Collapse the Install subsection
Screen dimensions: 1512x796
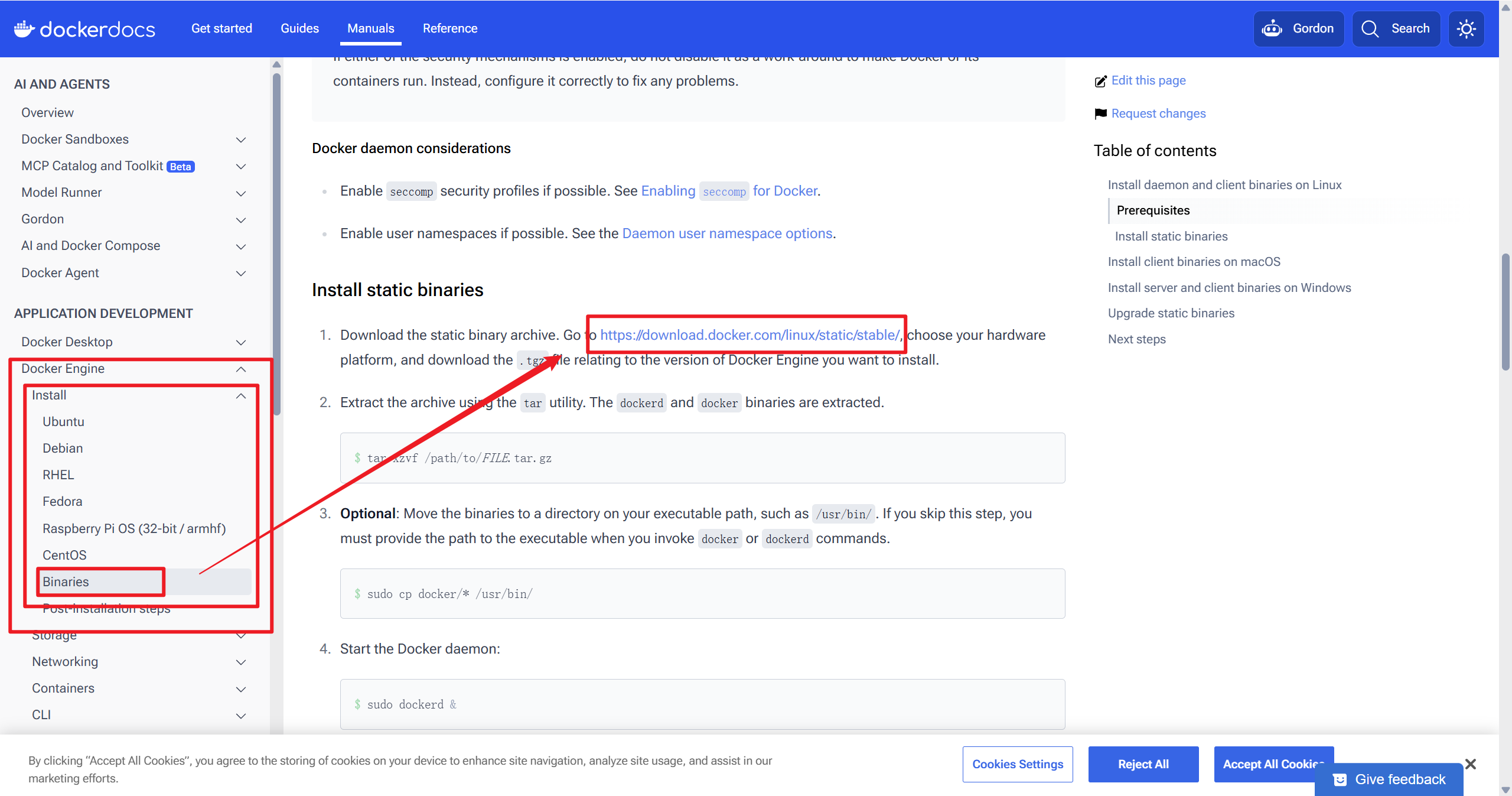coord(241,396)
